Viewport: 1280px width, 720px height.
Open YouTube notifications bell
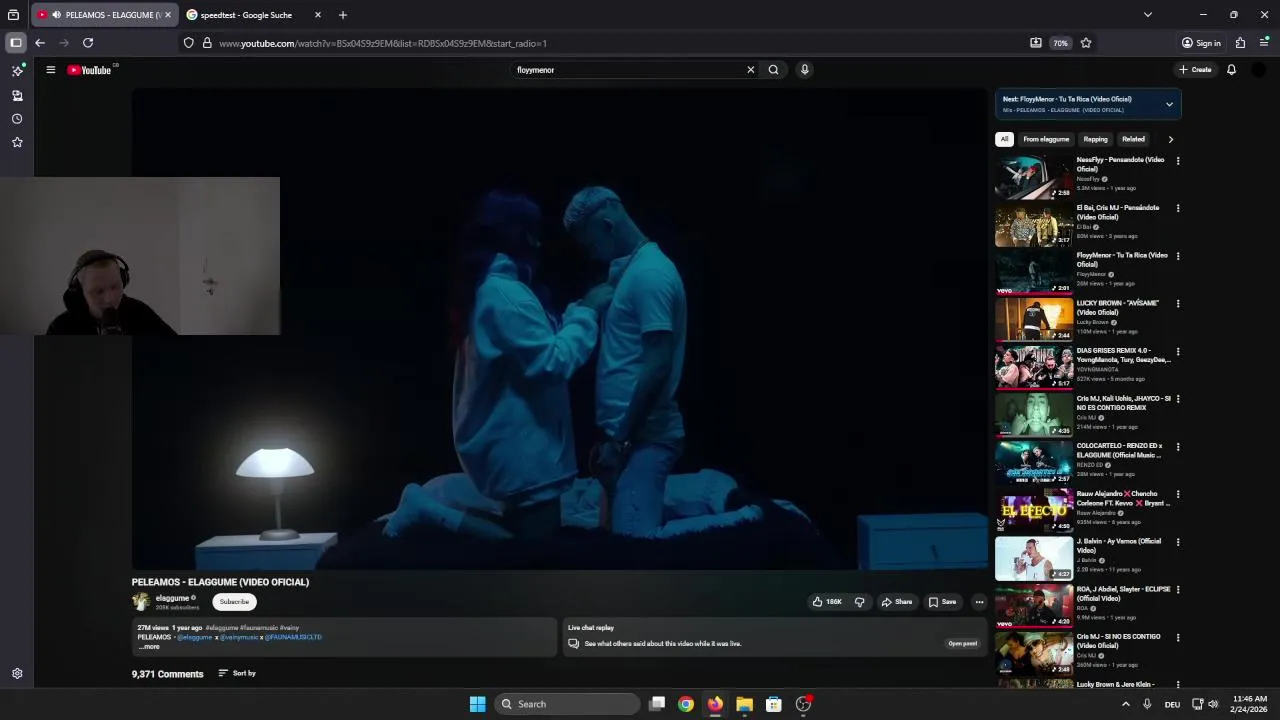coord(1231,70)
